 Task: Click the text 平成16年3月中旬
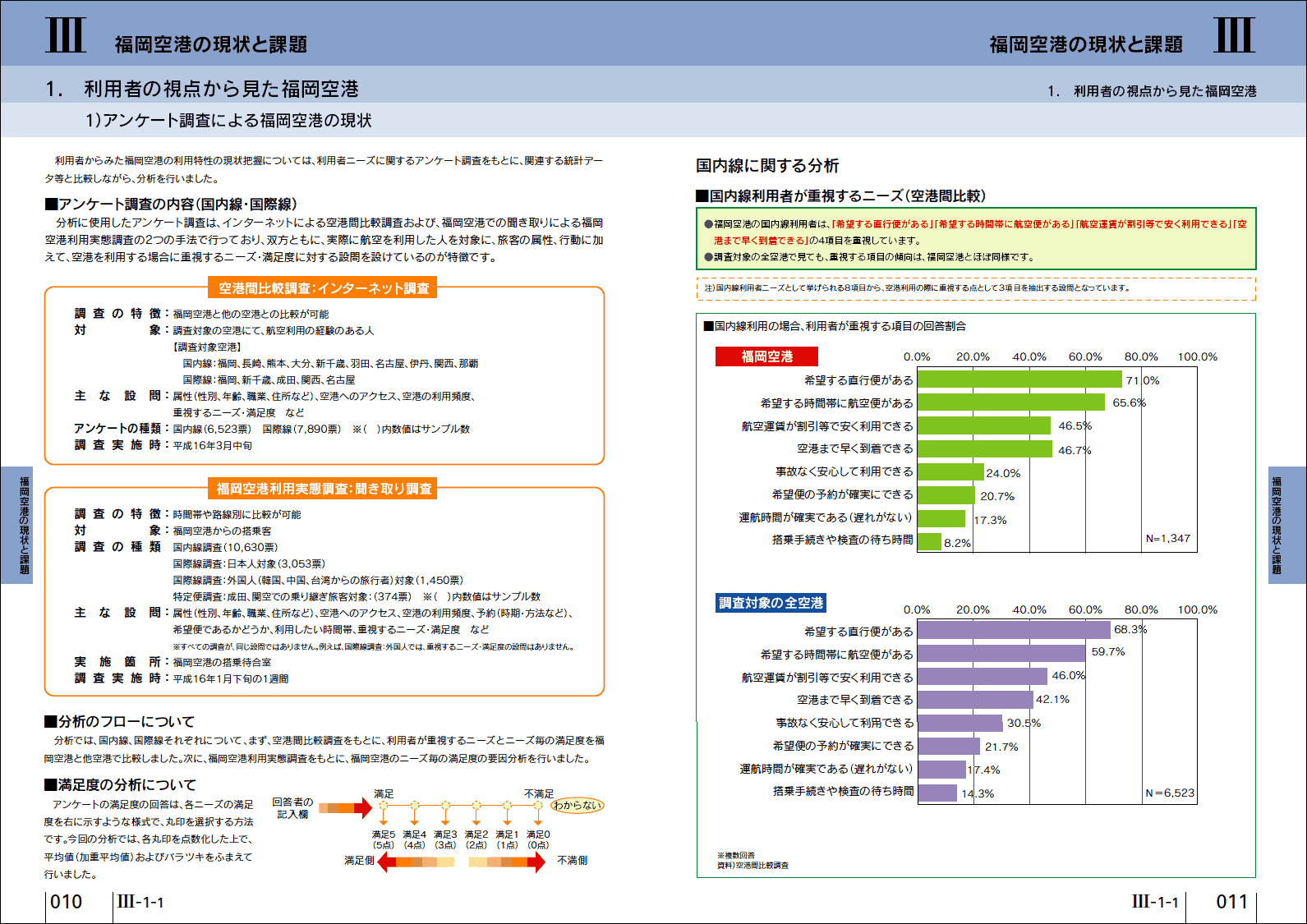point(213,445)
